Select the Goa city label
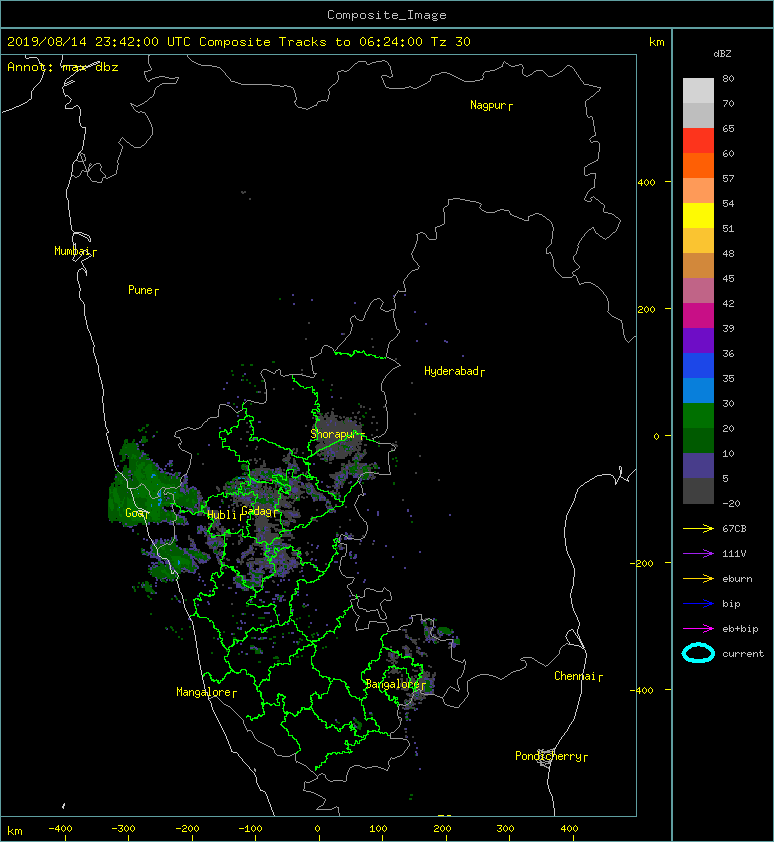 click(136, 513)
